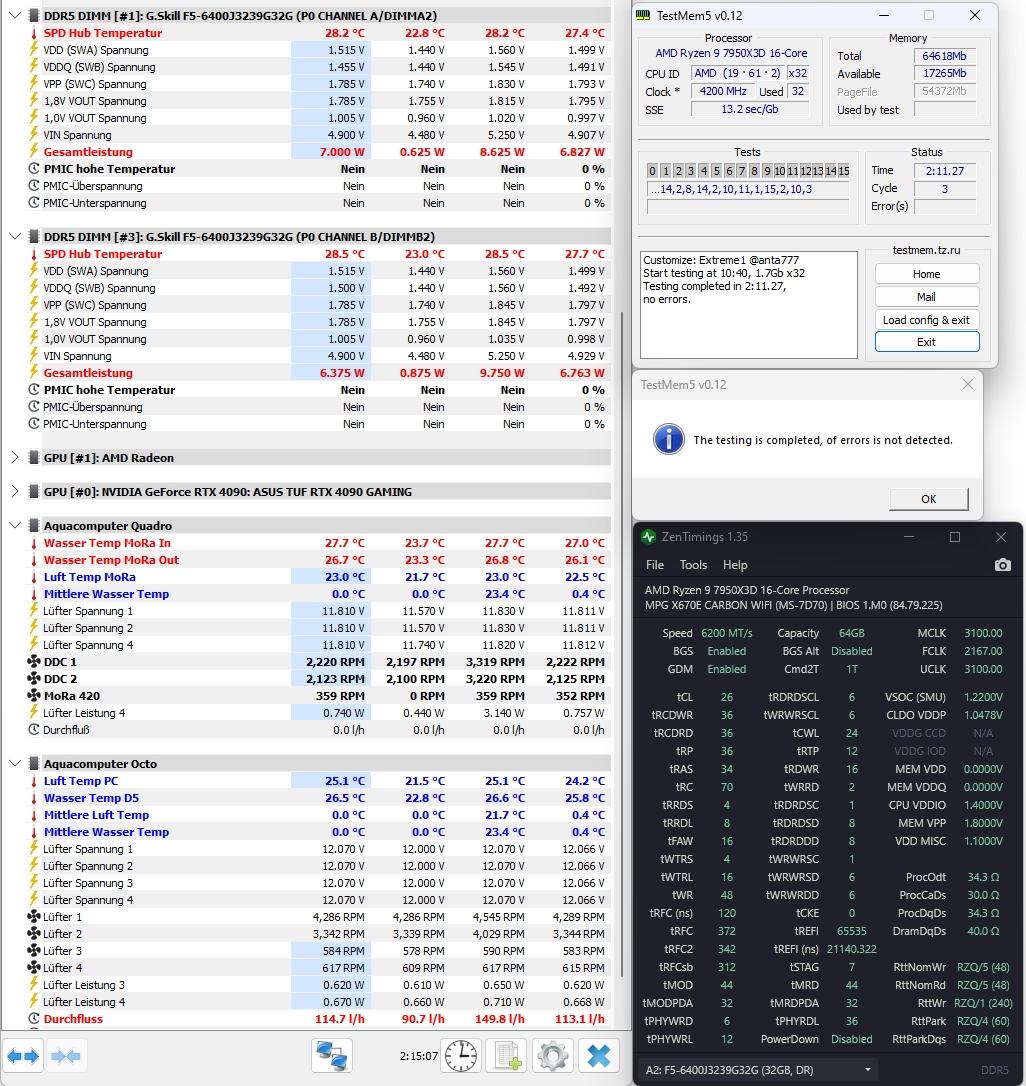
Task: Click ZenTimings Speed 6200 MT/s value
Action: click(727, 633)
